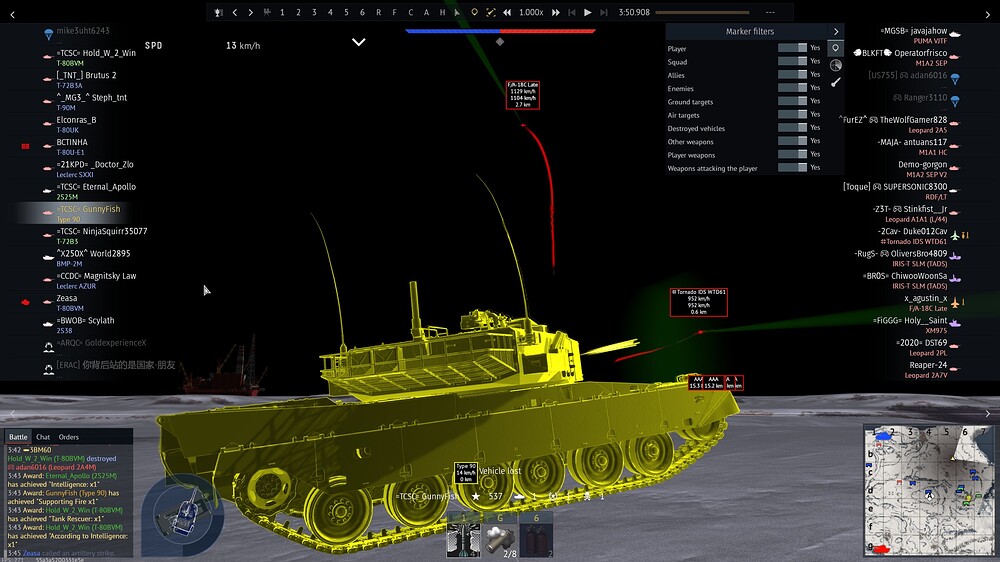The width and height of the screenshot is (1000, 562).
Task: Select camera view 5 in replay toolbar
Action: point(346,12)
